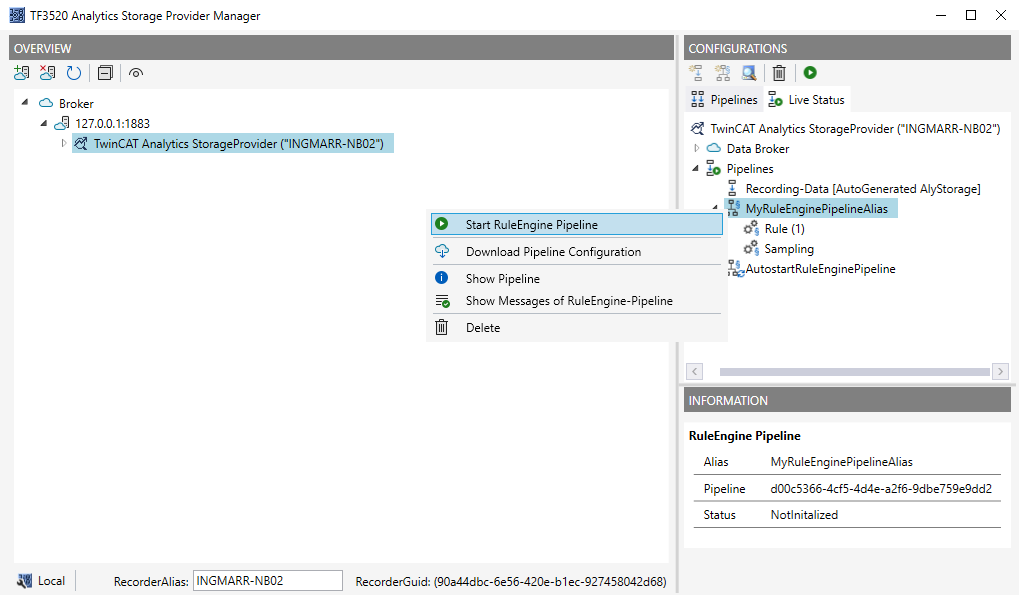Switch to the Live Status tab

[x=806, y=99]
